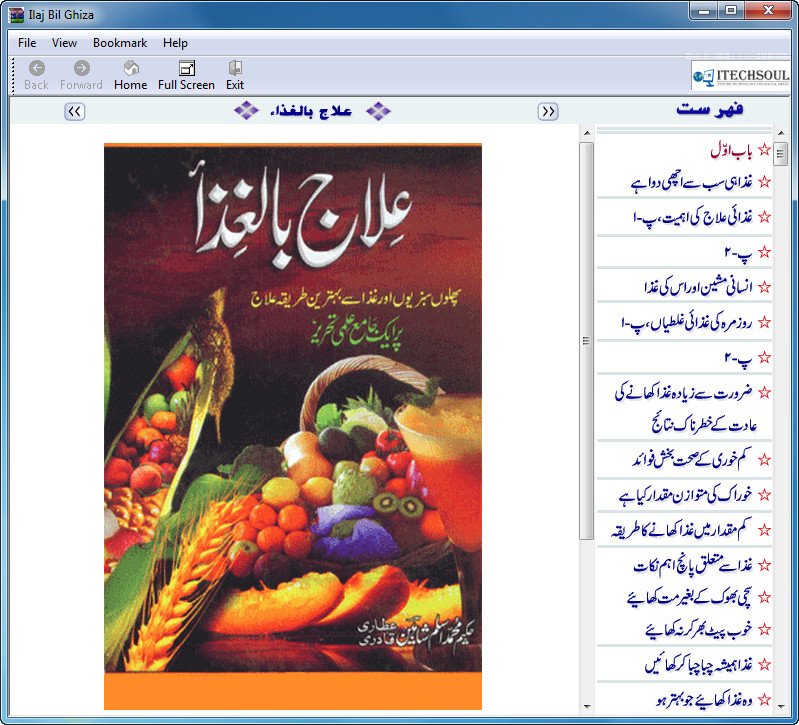Screen dimensions: 799x725
Task: Open 'غذائی علاج کی اہمیت، پ-۱' chapter
Action: point(693,217)
